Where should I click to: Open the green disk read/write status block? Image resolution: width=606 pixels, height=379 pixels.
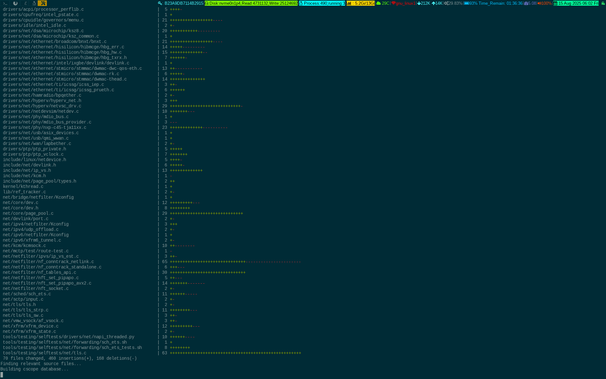click(251, 3)
